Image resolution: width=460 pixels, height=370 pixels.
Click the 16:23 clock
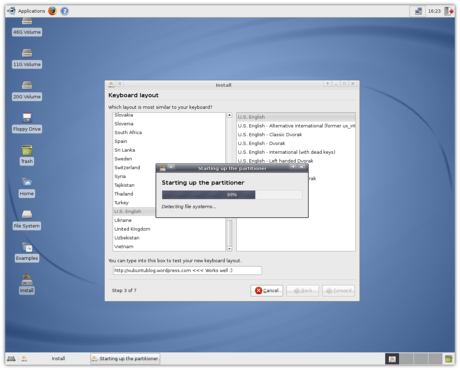point(434,11)
